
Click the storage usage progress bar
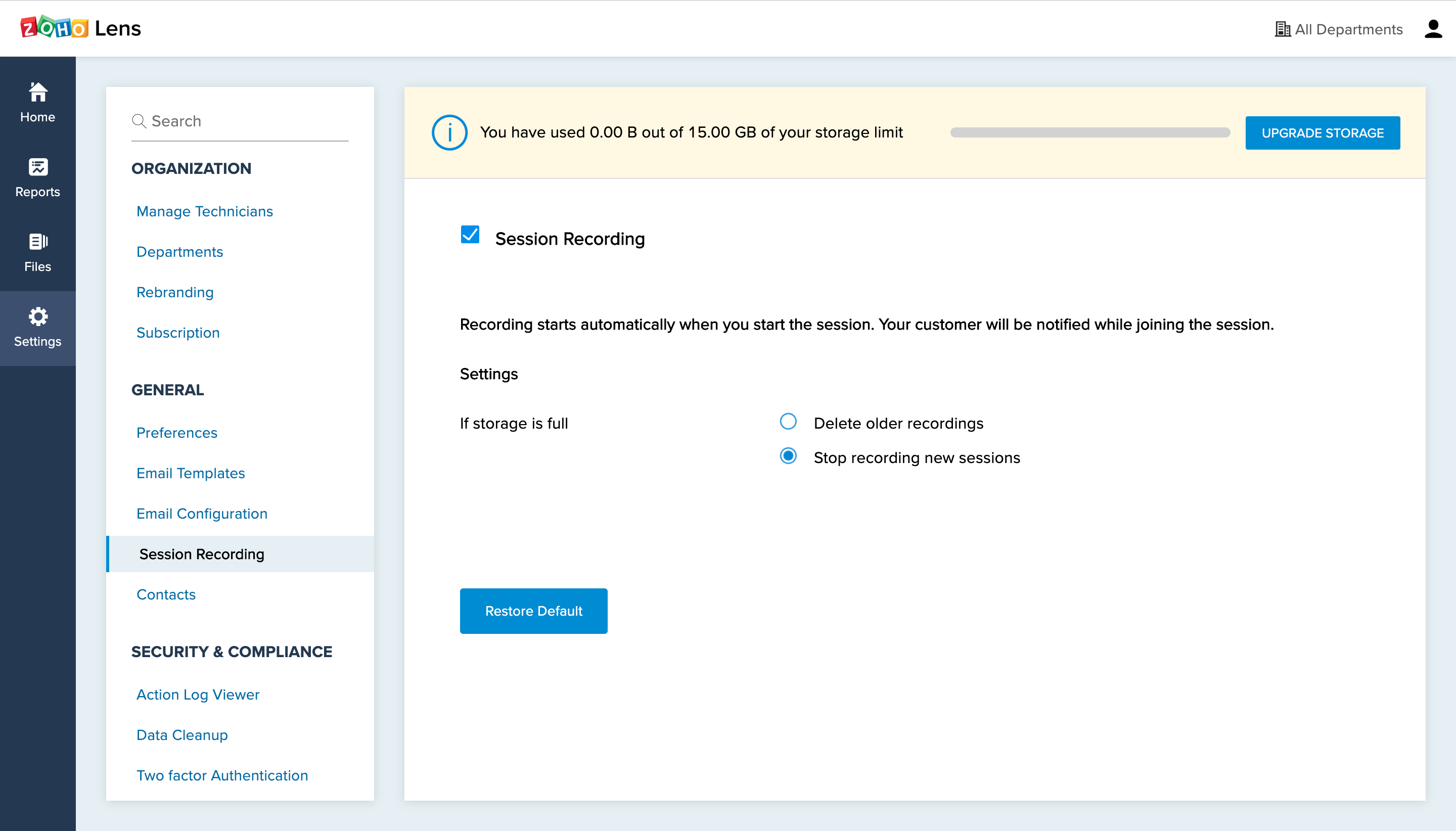coord(1089,132)
